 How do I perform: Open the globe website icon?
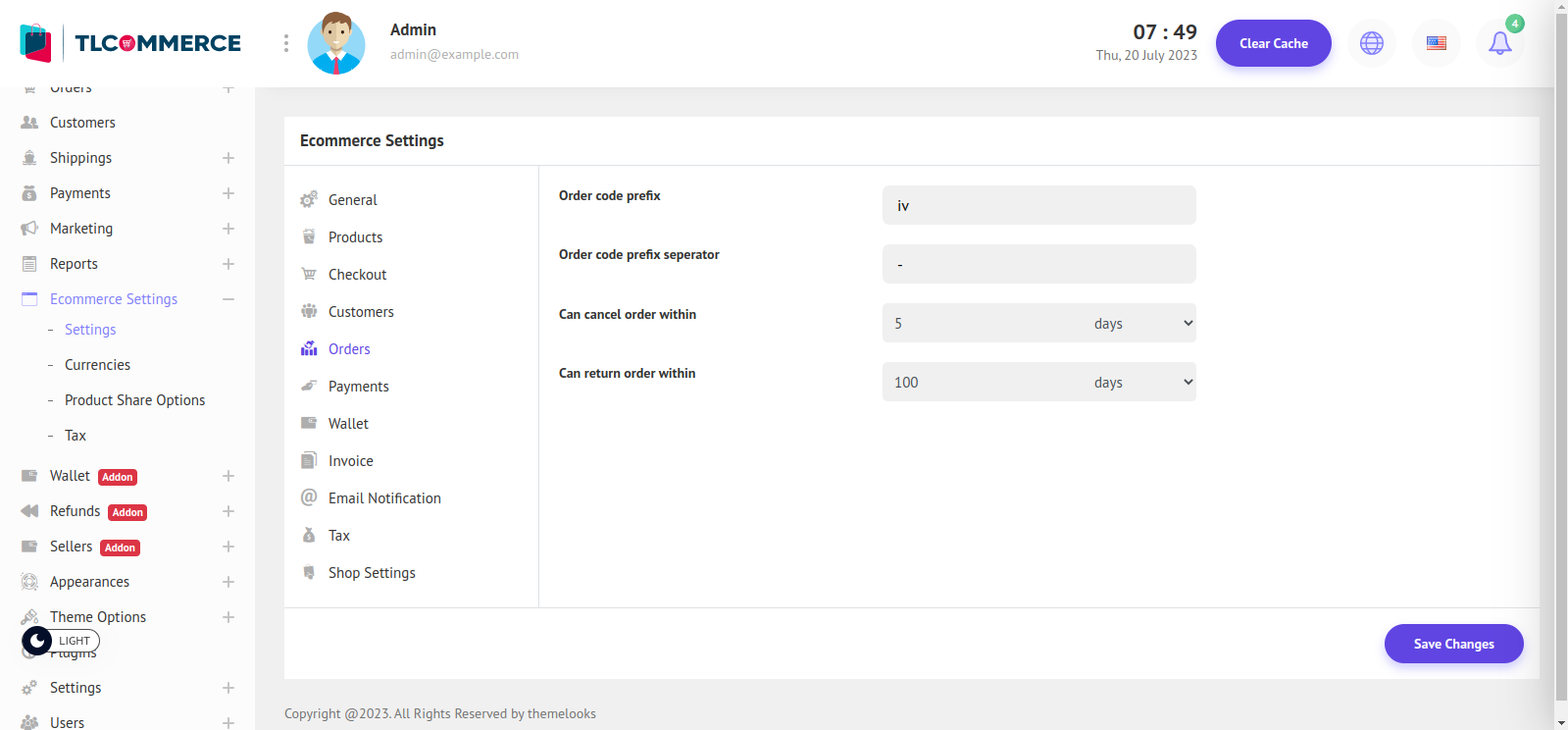click(1371, 43)
